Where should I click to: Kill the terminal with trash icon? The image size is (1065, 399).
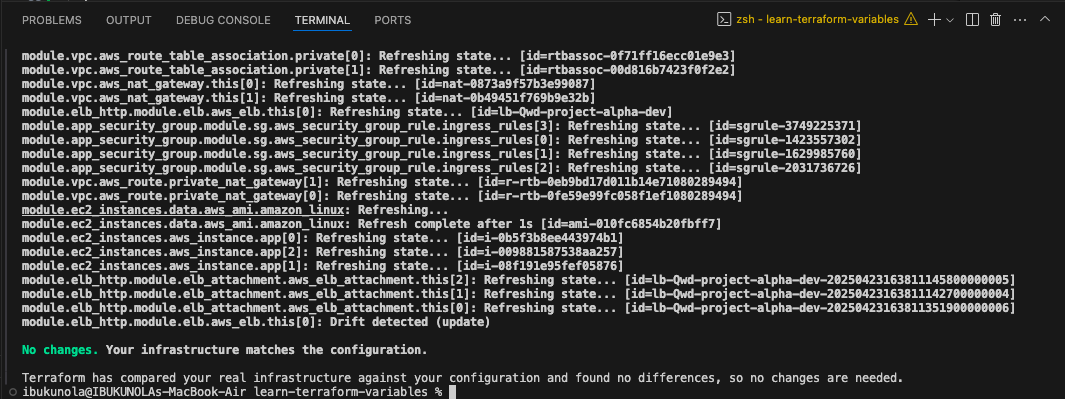click(996, 20)
